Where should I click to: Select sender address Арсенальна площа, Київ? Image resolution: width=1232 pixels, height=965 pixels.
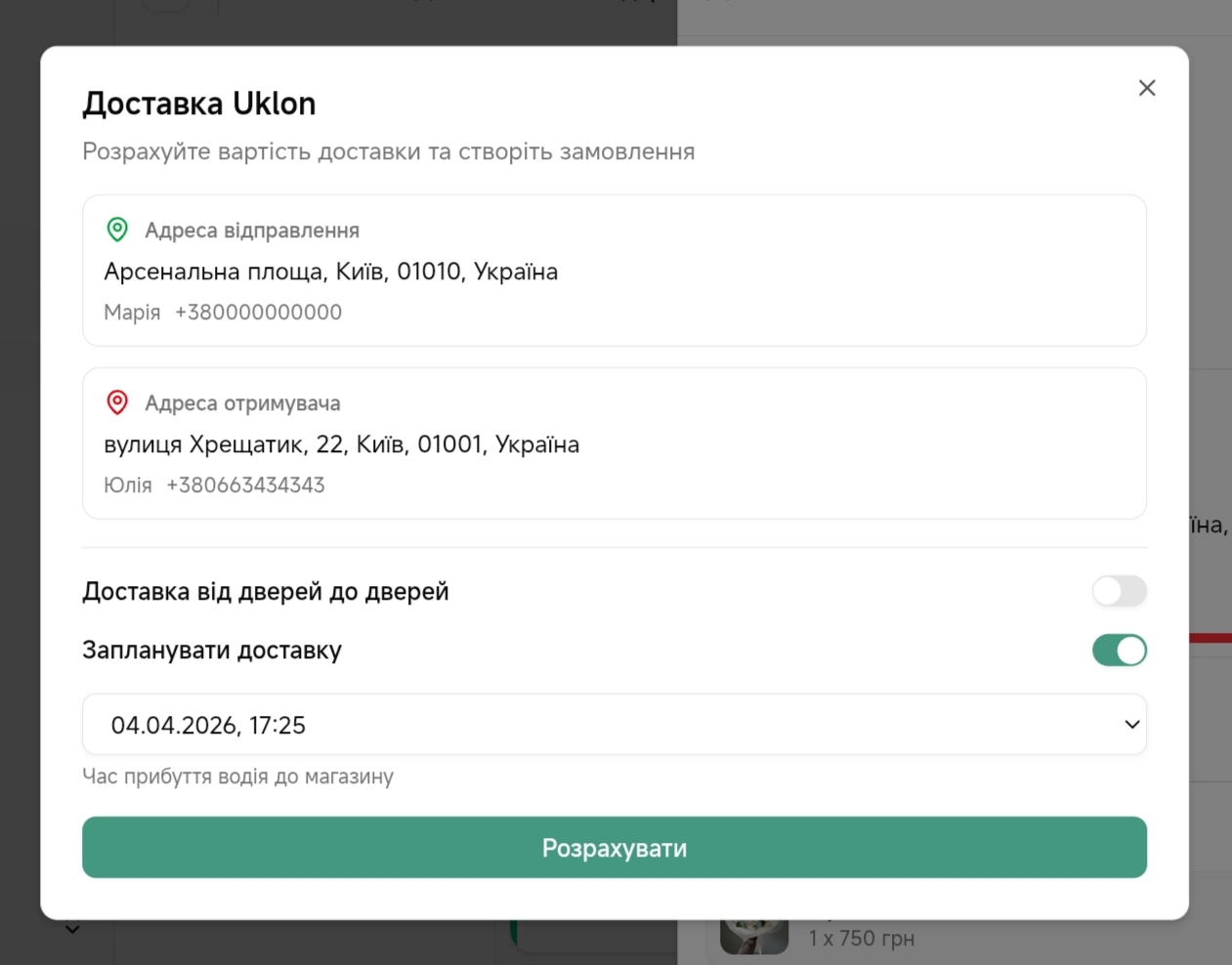pyautogui.click(x=330, y=272)
